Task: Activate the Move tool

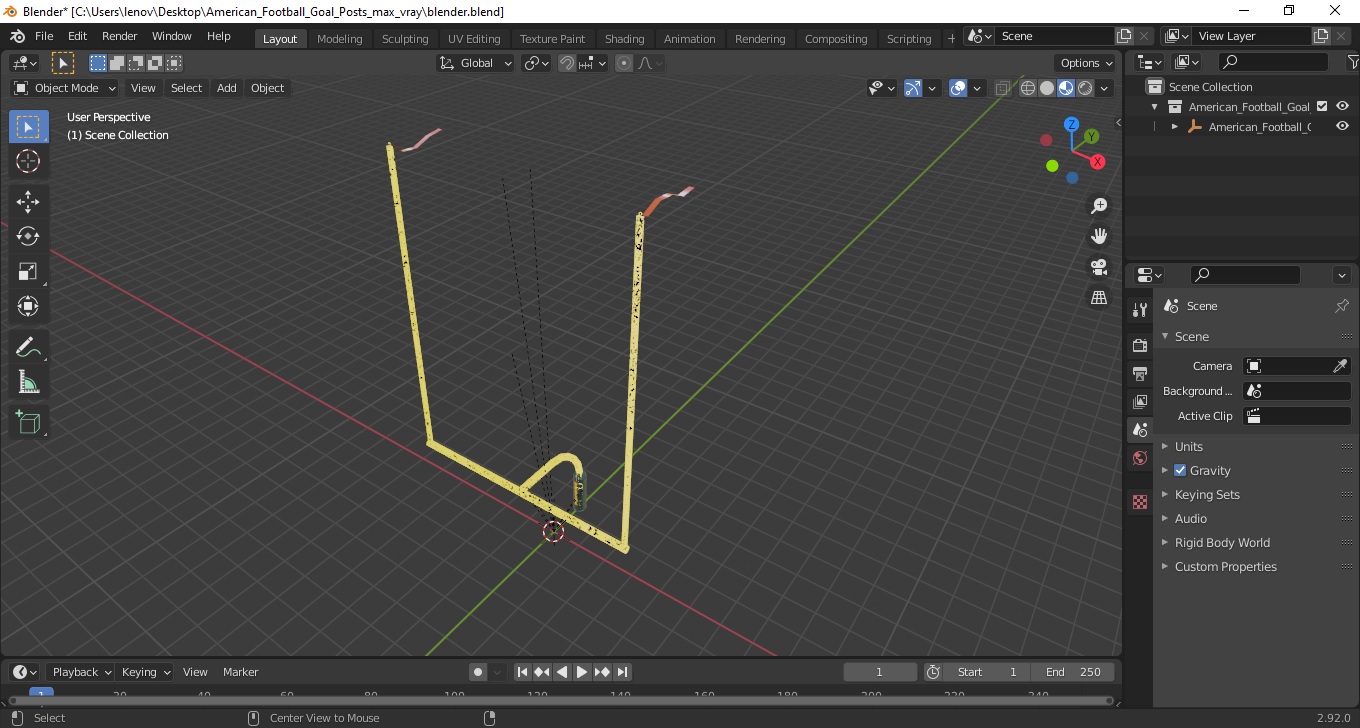Action: 28,201
